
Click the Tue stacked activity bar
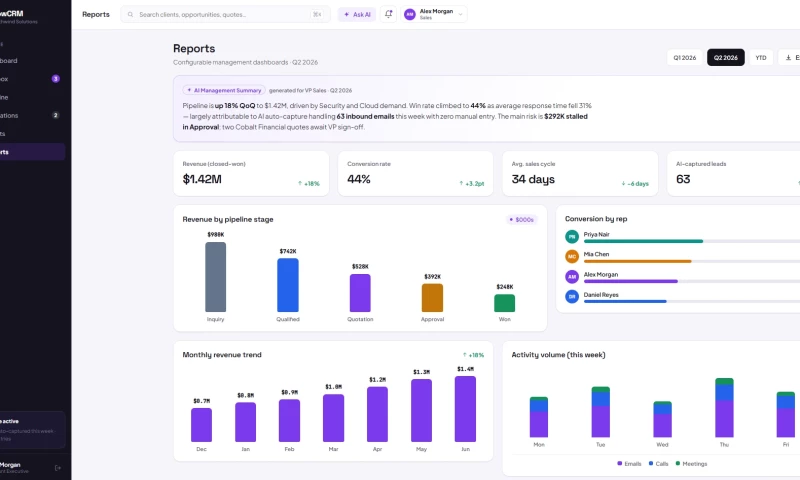601,412
